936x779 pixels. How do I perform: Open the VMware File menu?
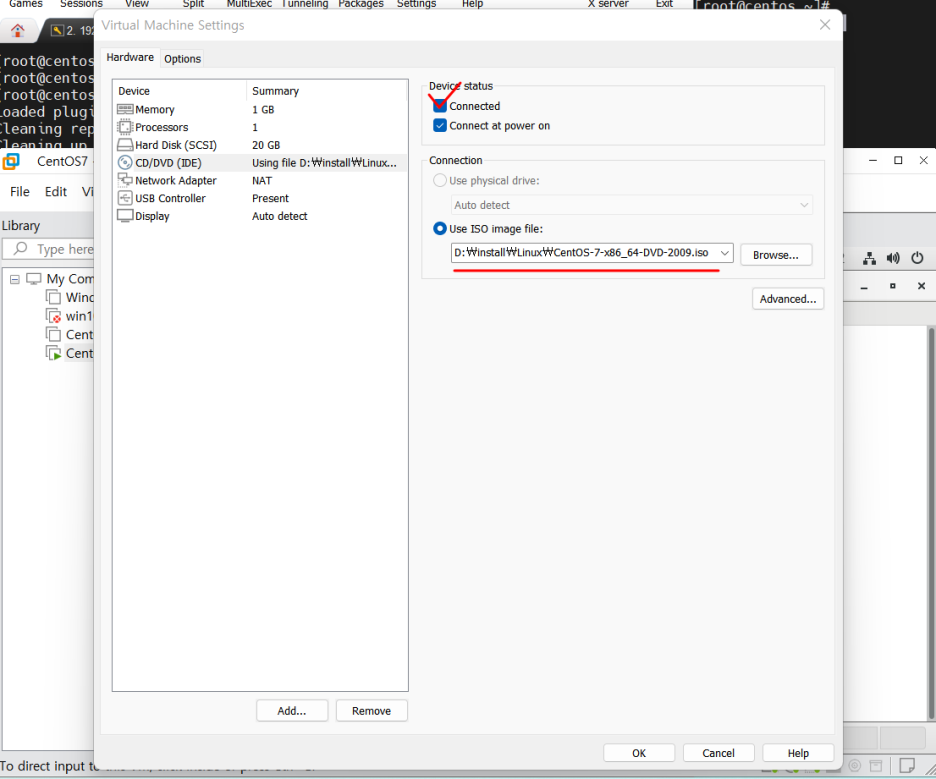(20, 192)
